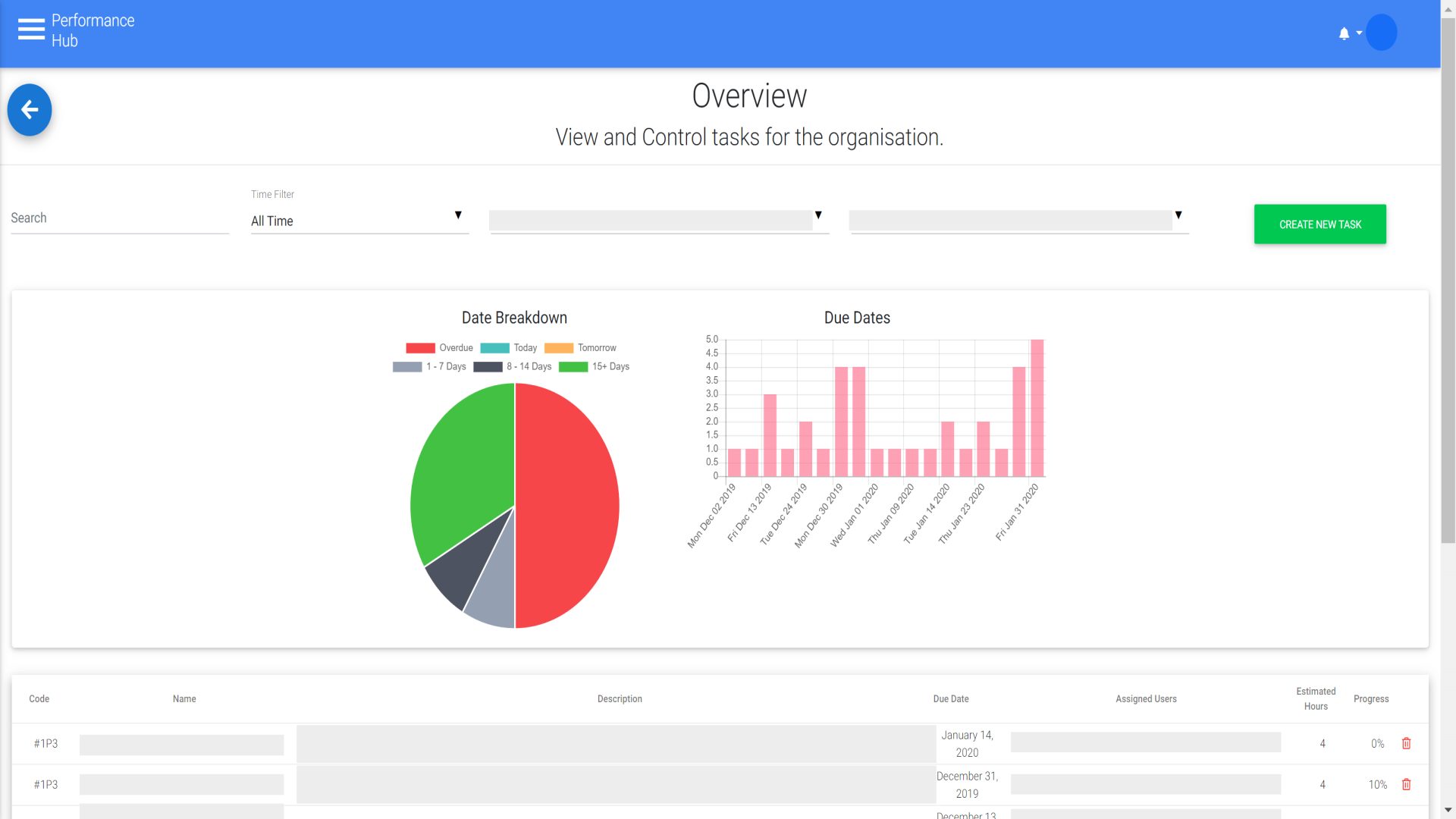Click the Create New Task button

coord(1319,224)
